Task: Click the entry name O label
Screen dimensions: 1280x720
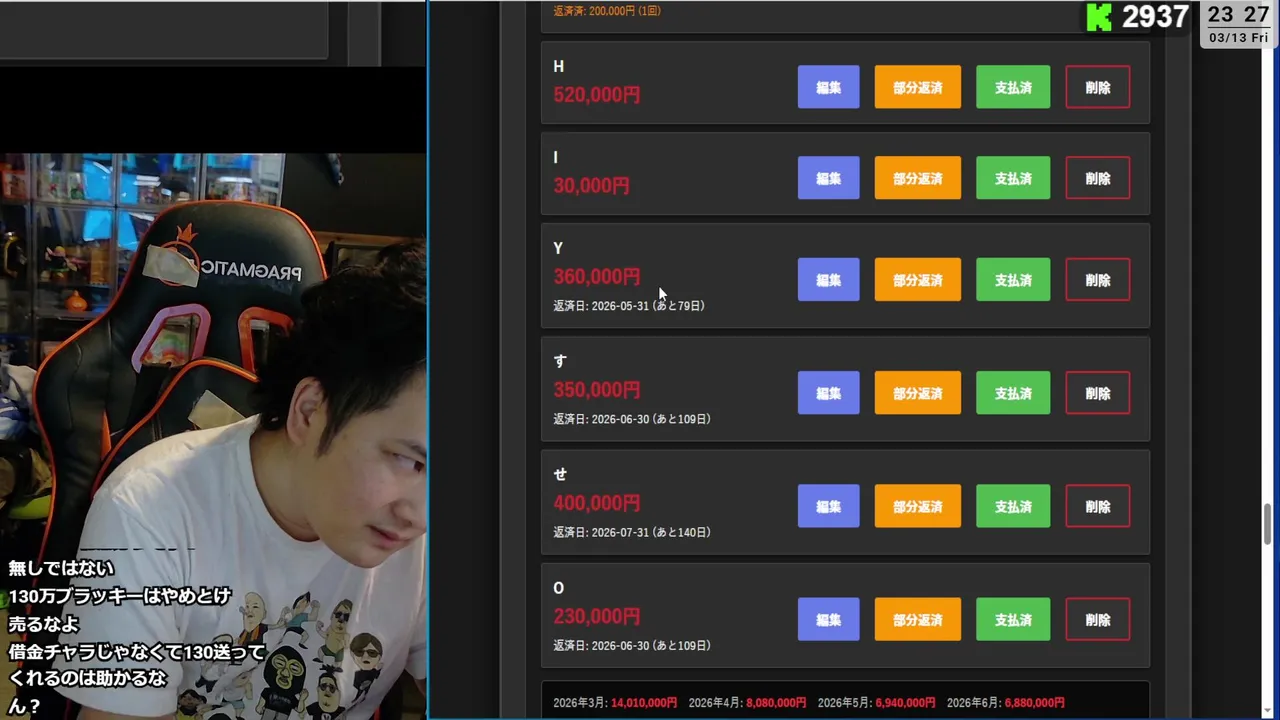Action: pyautogui.click(x=558, y=588)
